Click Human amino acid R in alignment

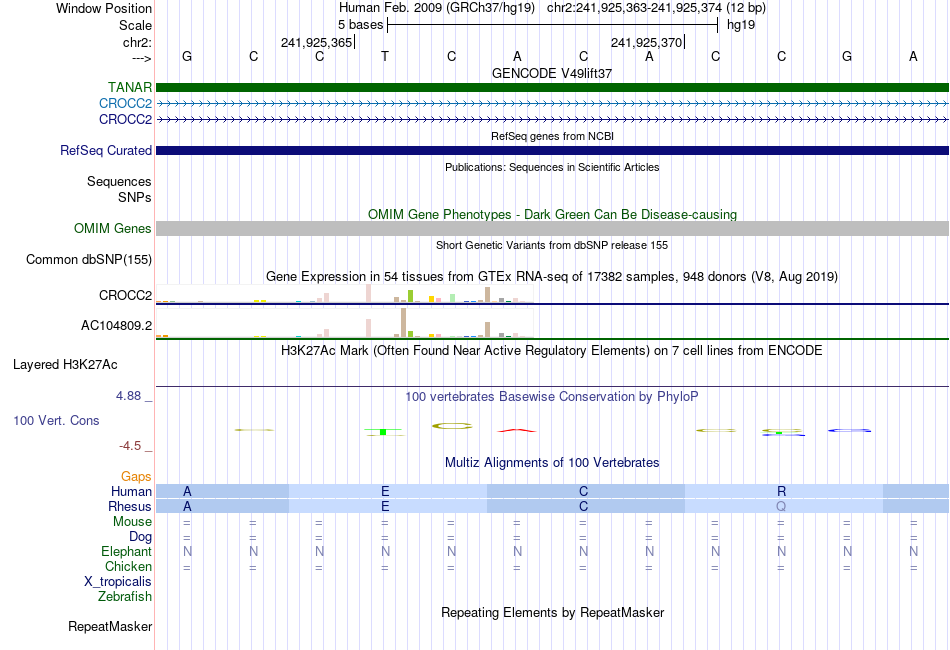click(x=782, y=491)
